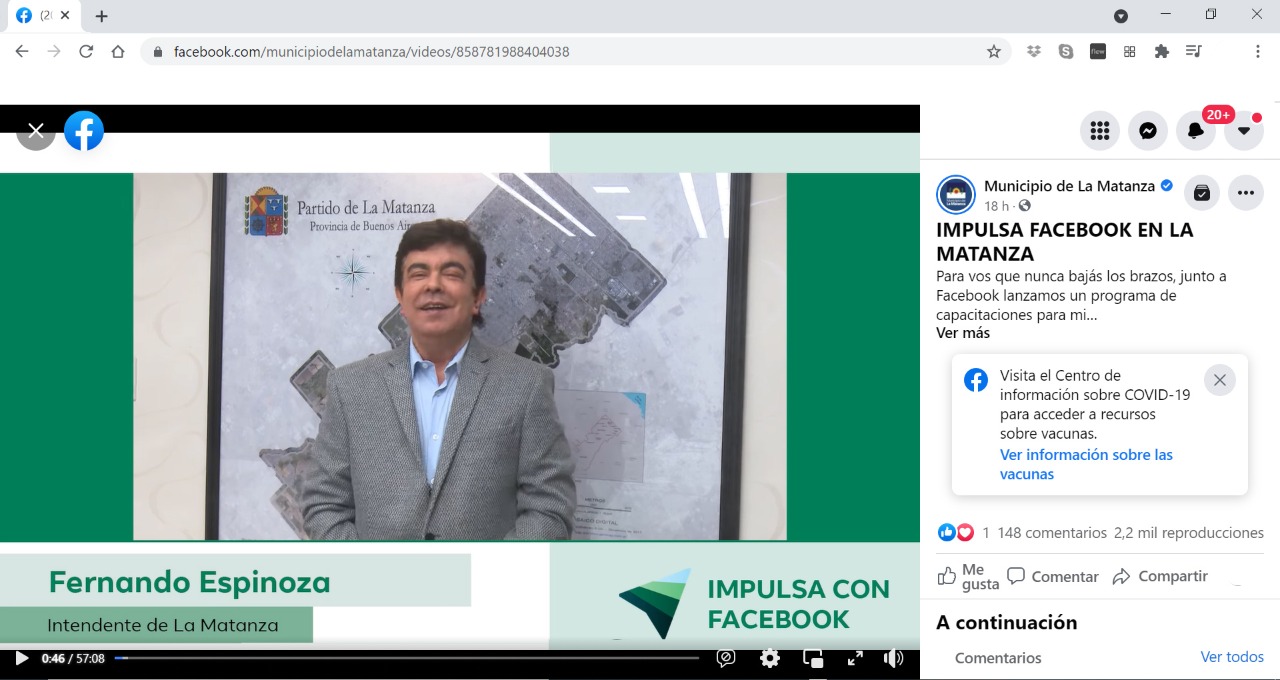Close the Facebook browser tab

click(x=65, y=16)
